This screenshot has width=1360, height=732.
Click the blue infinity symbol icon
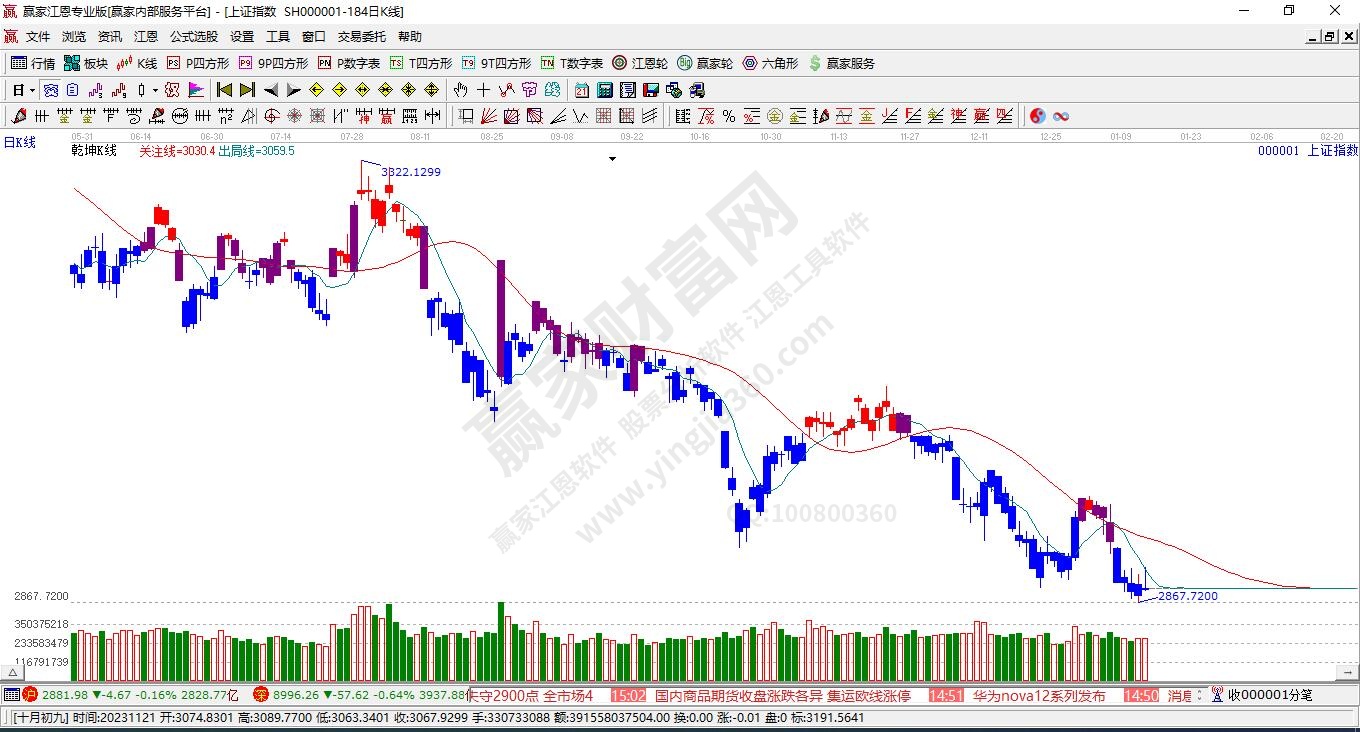click(1061, 116)
